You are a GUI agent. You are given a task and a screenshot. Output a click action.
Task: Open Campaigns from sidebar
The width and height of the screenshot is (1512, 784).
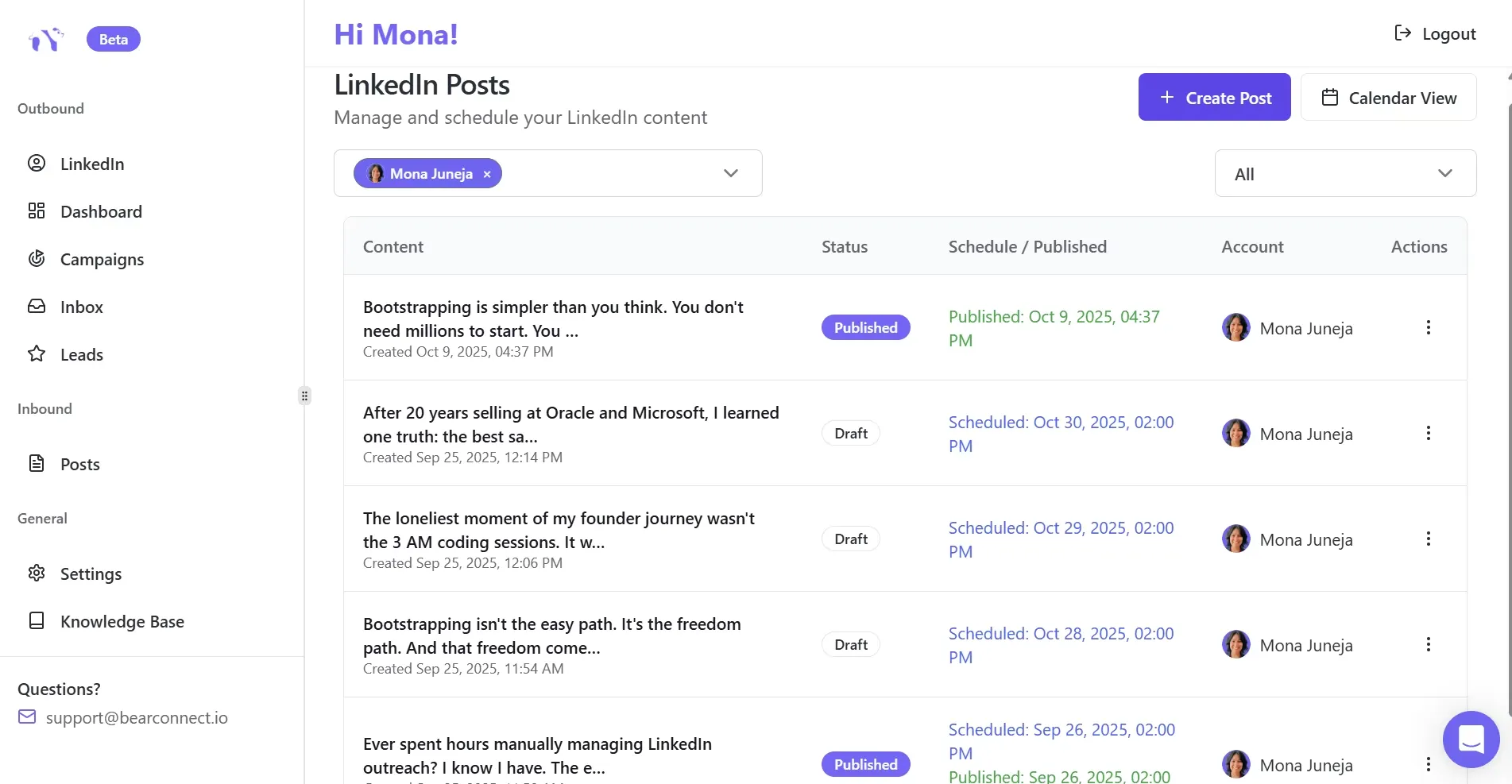coord(102,259)
